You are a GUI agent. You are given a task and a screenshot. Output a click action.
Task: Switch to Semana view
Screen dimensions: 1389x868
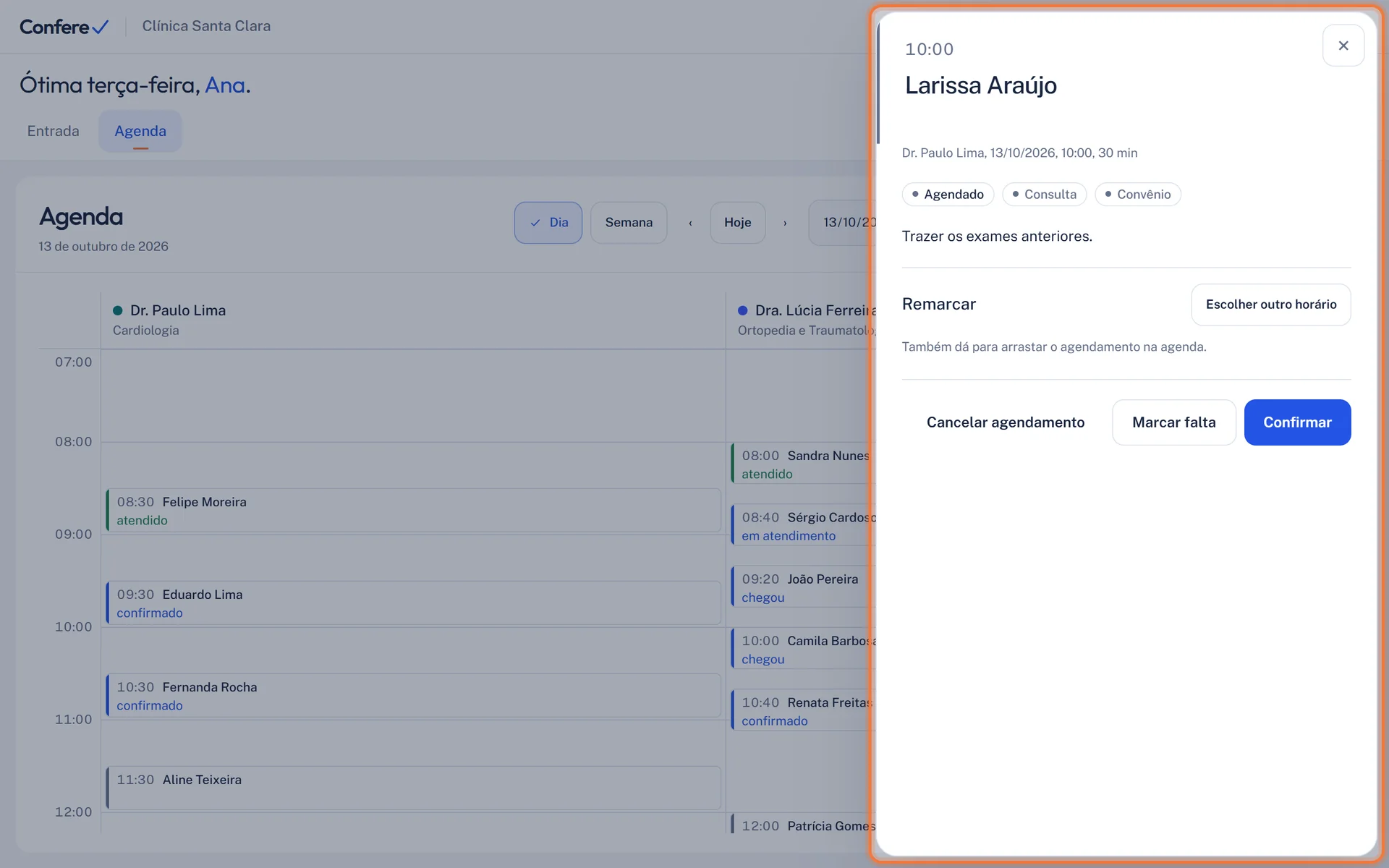tap(629, 223)
